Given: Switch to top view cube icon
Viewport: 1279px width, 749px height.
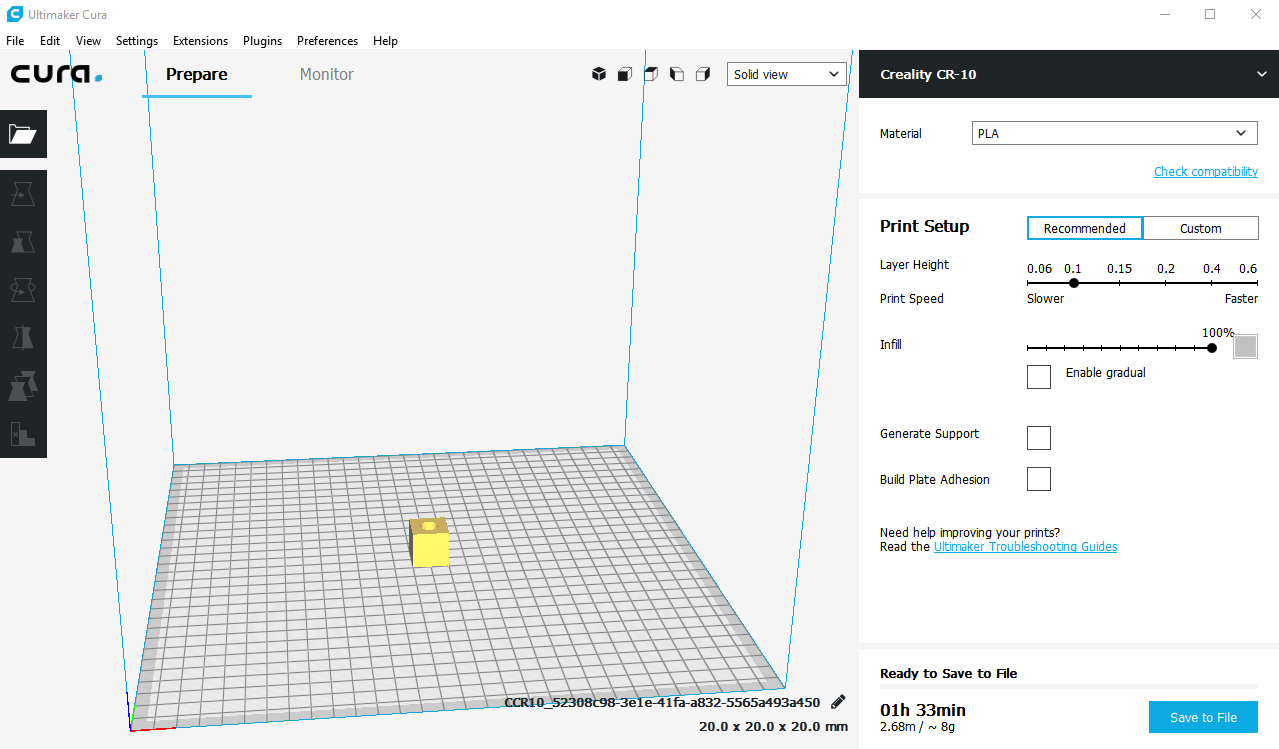Looking at the screenshot, I should 651,74.
